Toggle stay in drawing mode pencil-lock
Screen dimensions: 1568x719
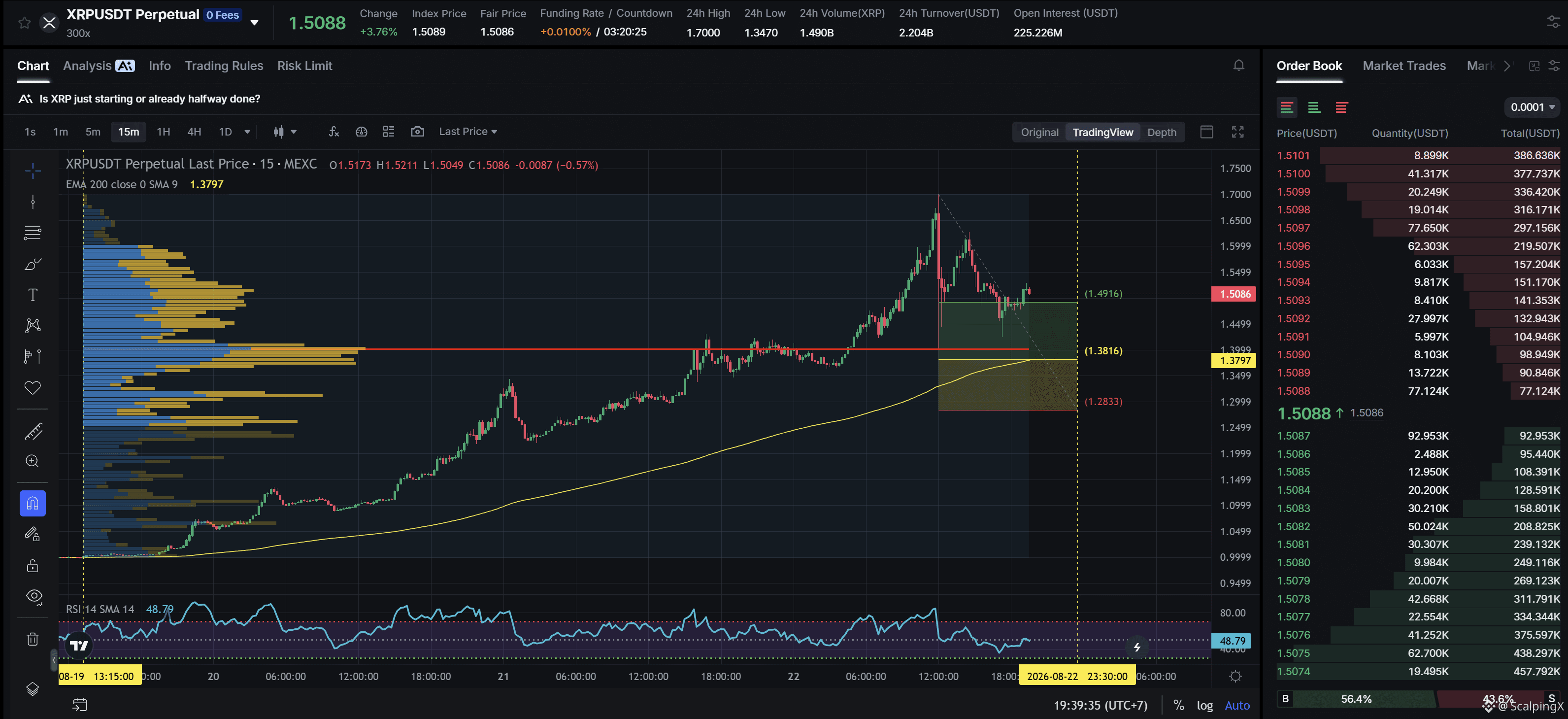[33, 534]
